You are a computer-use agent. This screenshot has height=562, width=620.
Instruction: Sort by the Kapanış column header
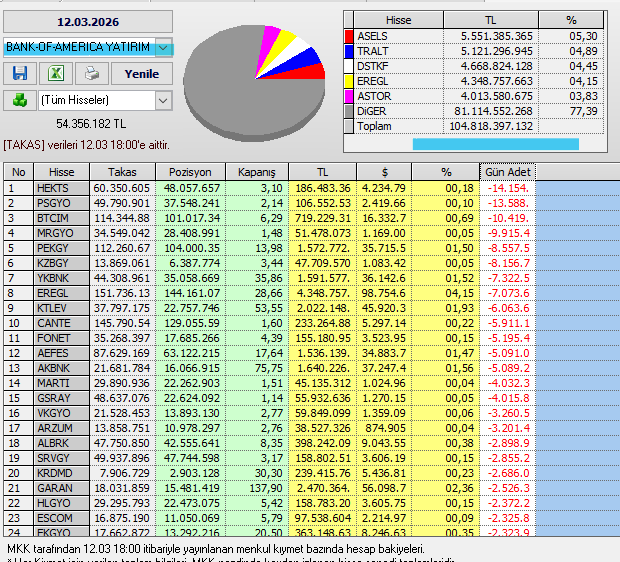coord(257,172)
